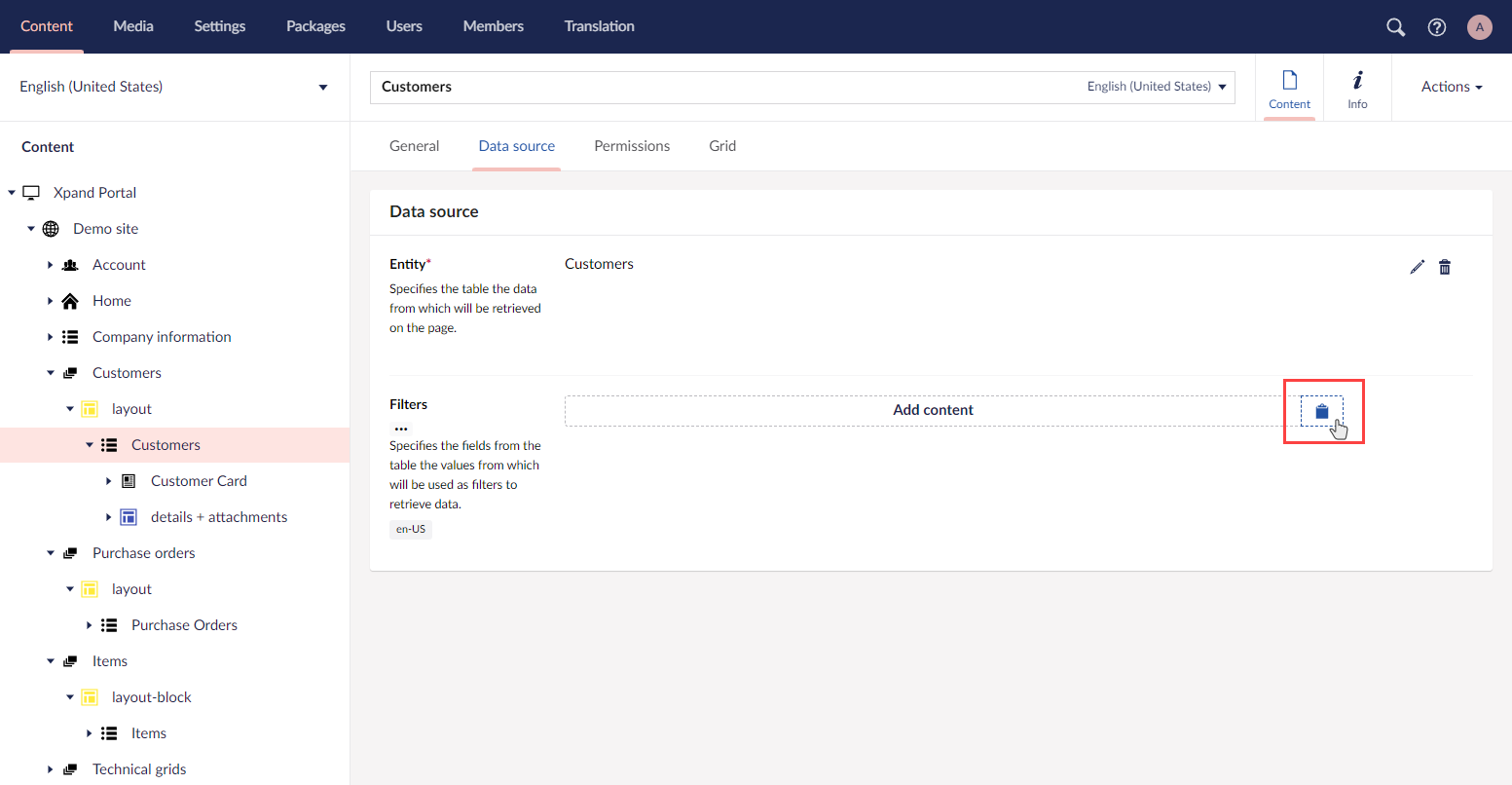Viewport: 1512px width, 785px height.
Task: Click the pencil edit icon for Entity
Action: point(1417,267)
